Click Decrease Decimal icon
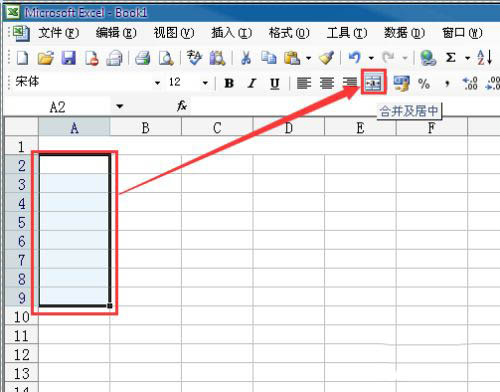 pyautogui.click(x=493, y=83)
